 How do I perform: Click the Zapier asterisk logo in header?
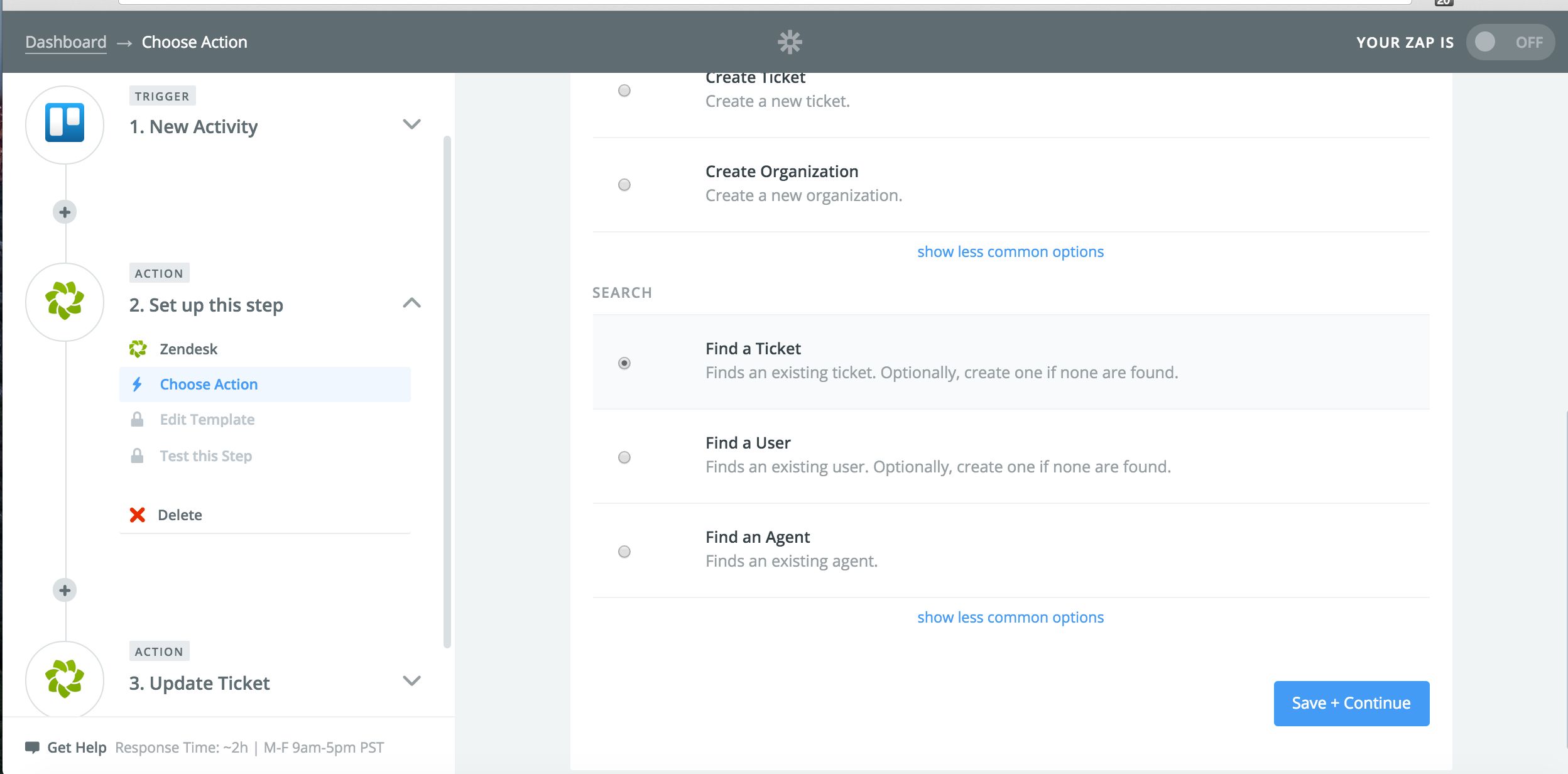pyautogui.click(x=790, y=42)
